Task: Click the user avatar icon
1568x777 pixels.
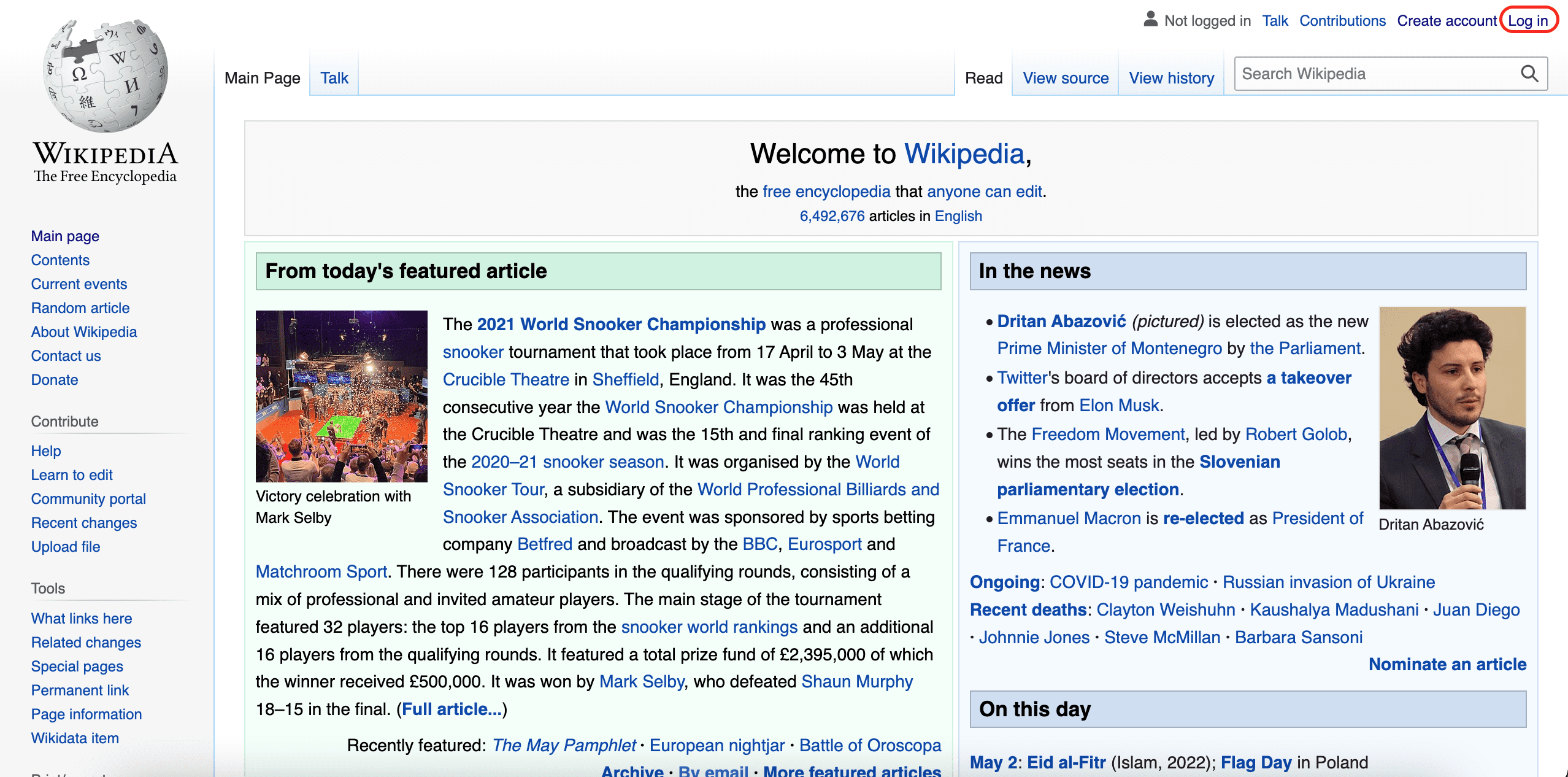Action: tap(1150, 20)
